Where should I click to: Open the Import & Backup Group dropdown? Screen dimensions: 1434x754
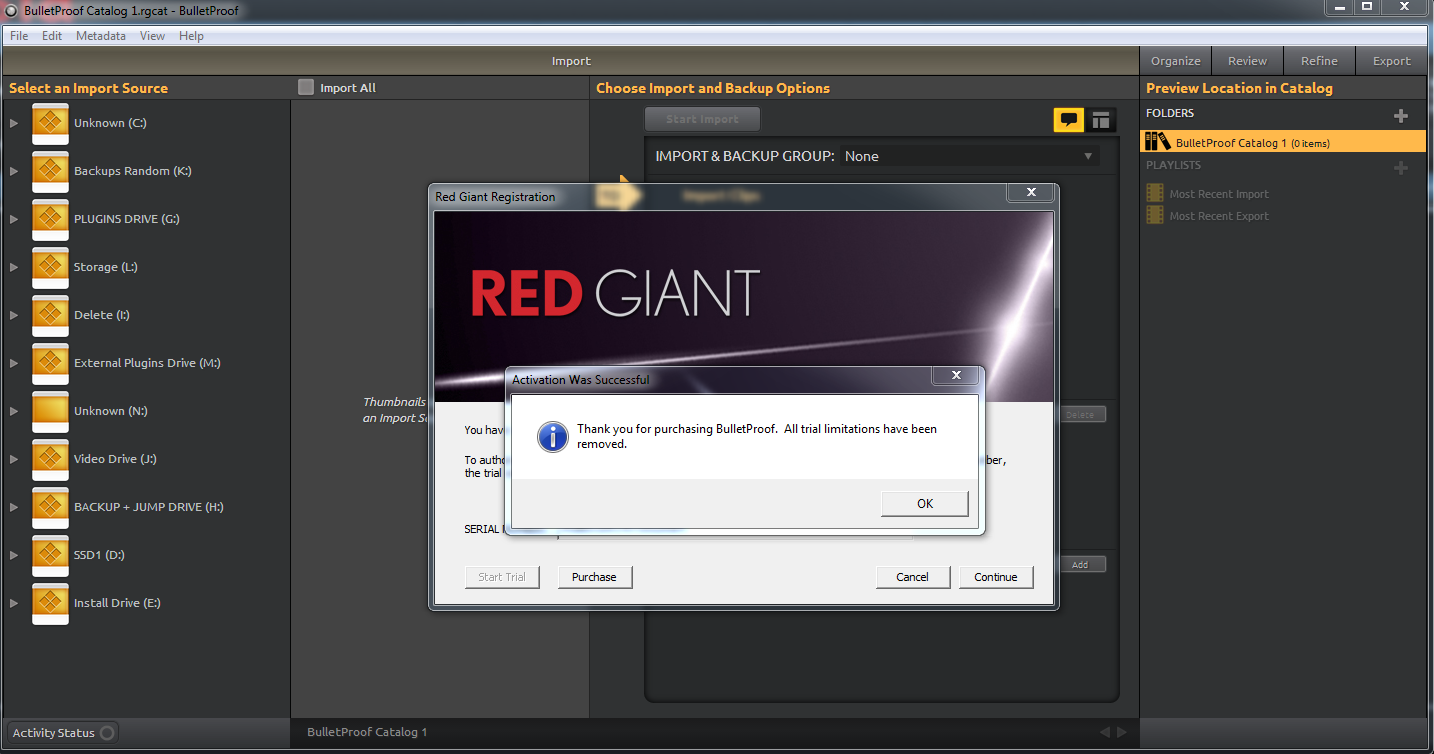click(x=969, y=156)
